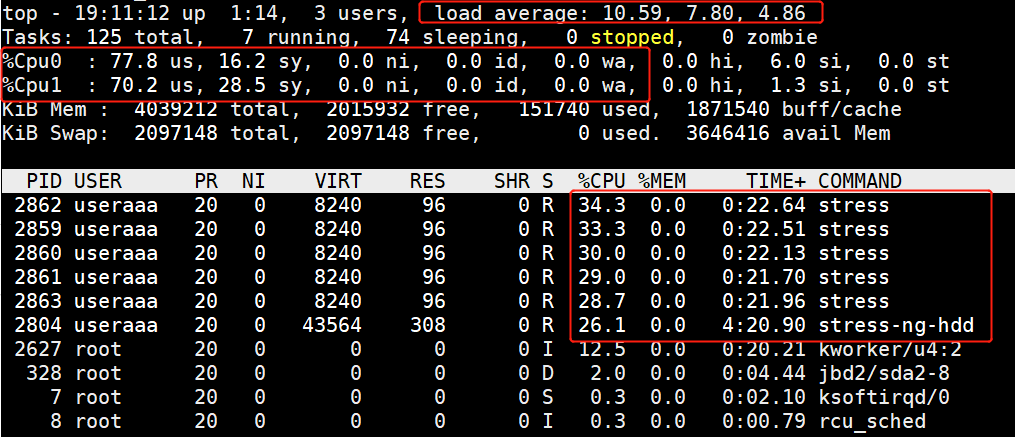Click the TIME+ column header
This screenshot has height=437, width=1015.
(775, 180)
